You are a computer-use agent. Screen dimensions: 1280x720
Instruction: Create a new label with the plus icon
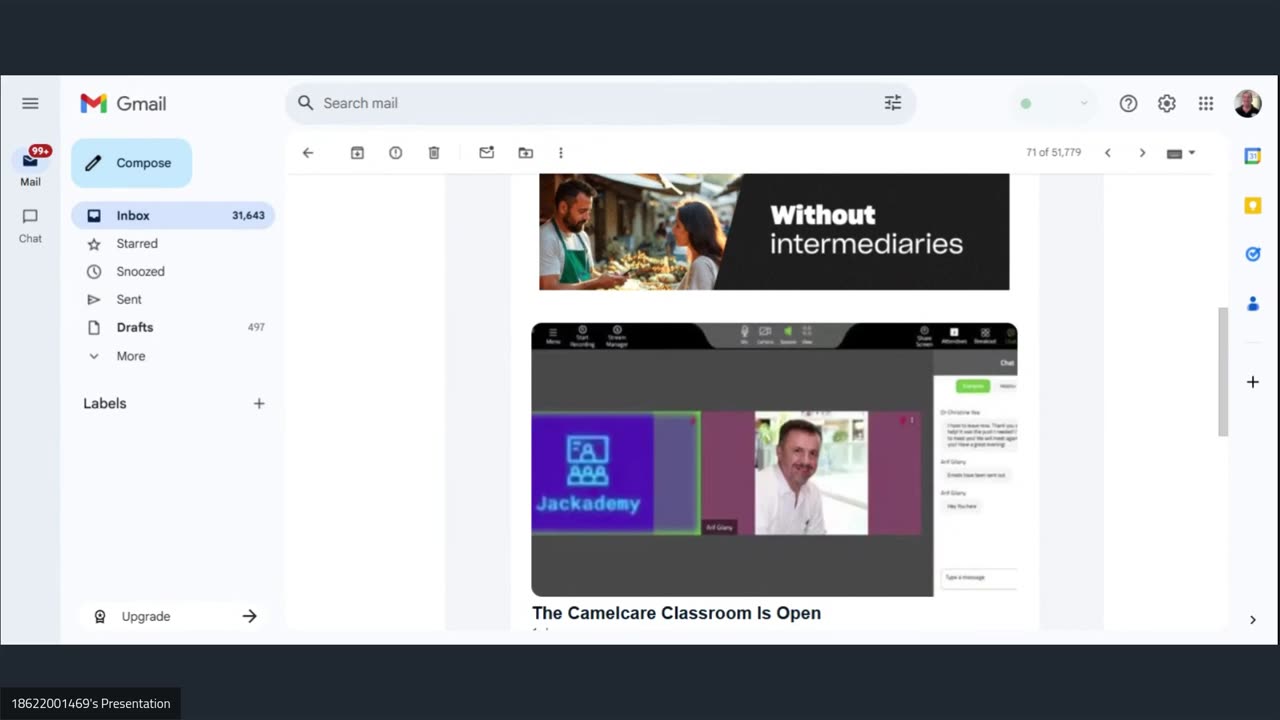click(x=259, y=403)
